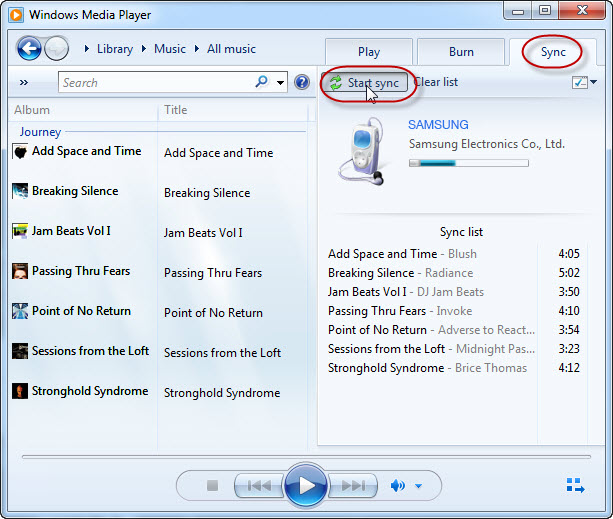This screenshot has width=613, height=519.
Task: Click the Journey group header
Action: (40, 132)
